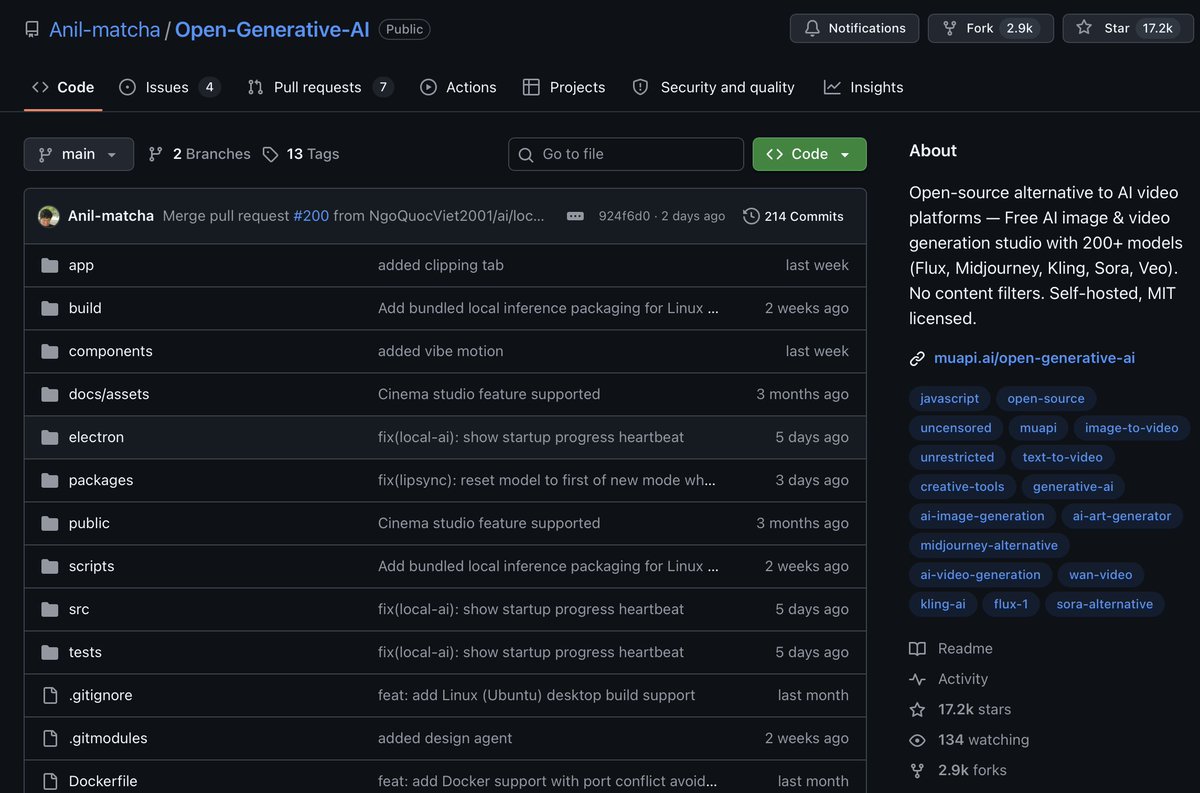The image size is (1200, 793).
Task: Focus the Go to file search field
Action: pos(626,154)
